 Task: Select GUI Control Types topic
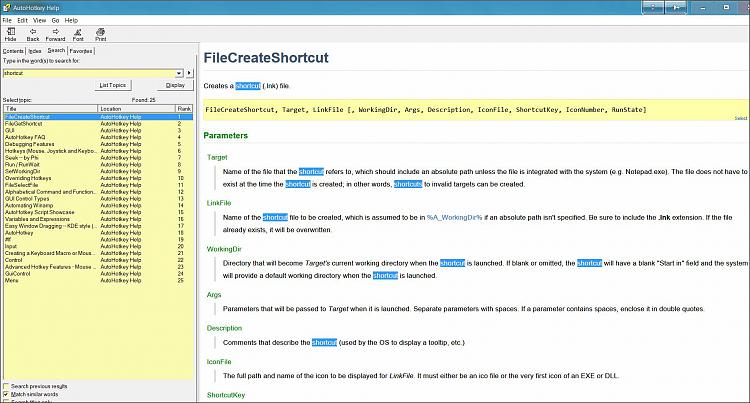click(98, 198)
